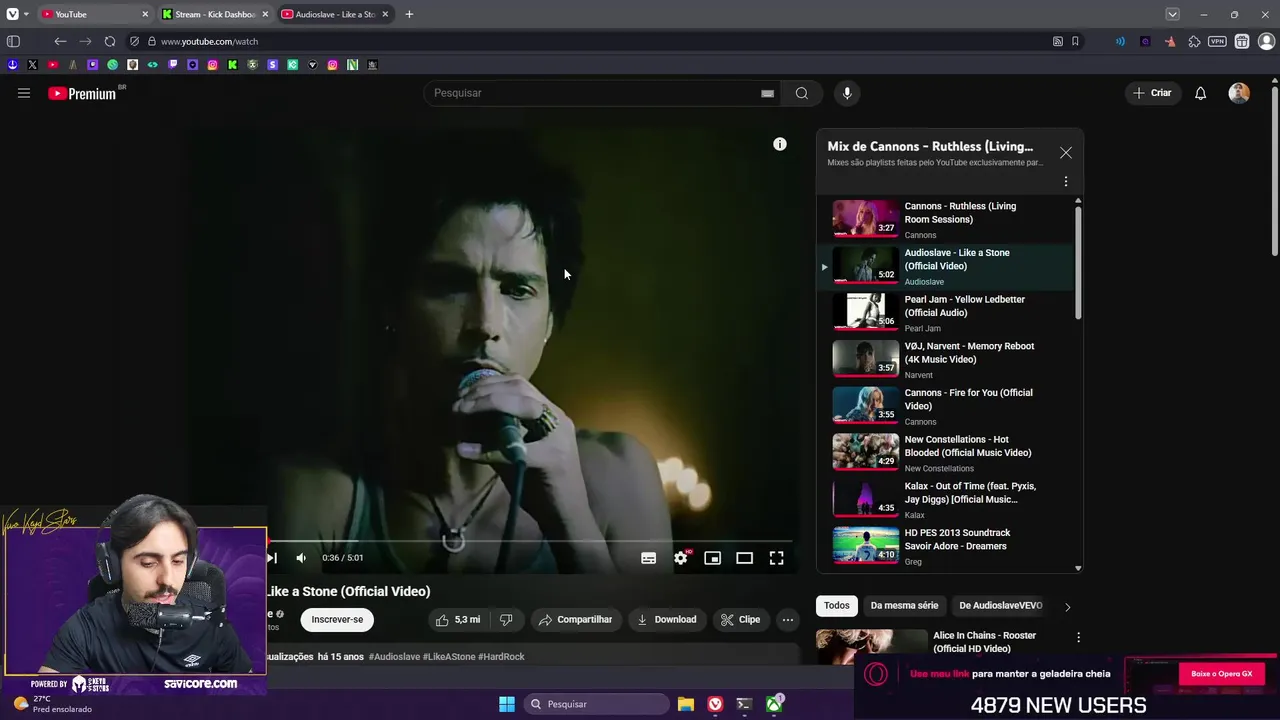The width and height of the screenshot is (1280, 720).
Task: Mute the video volume
Action: 301,558
